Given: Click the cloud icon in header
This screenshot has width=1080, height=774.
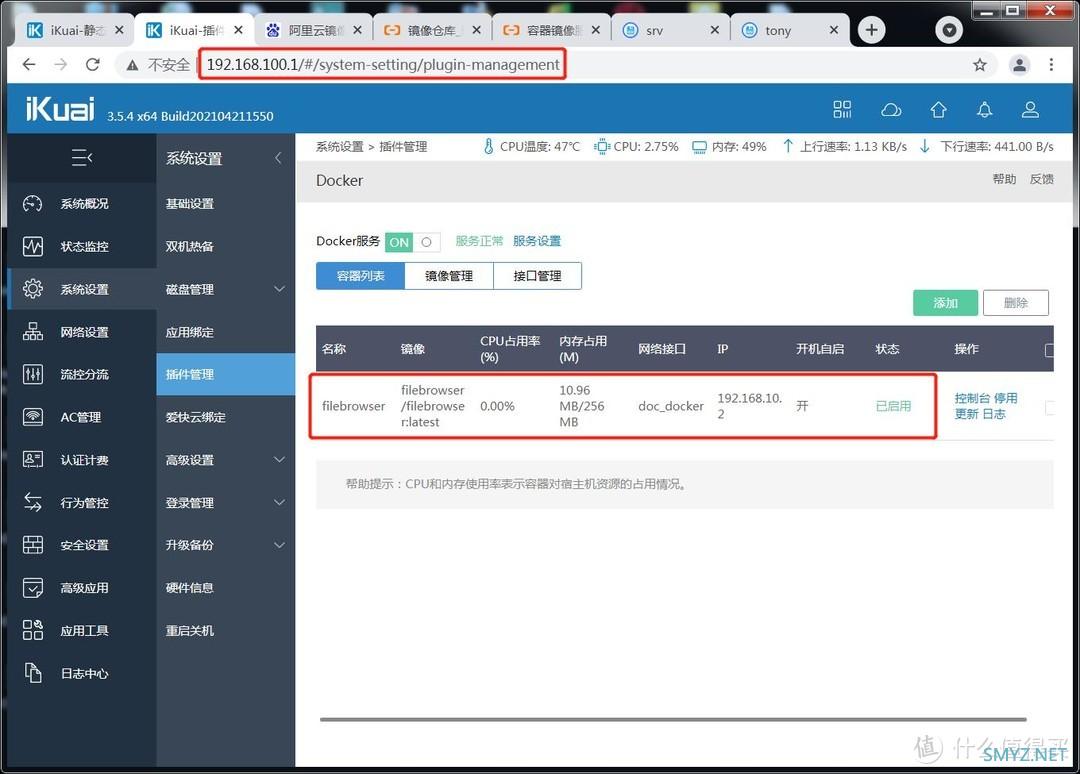Looking at the screenshot, I should (x=891, y=110).
